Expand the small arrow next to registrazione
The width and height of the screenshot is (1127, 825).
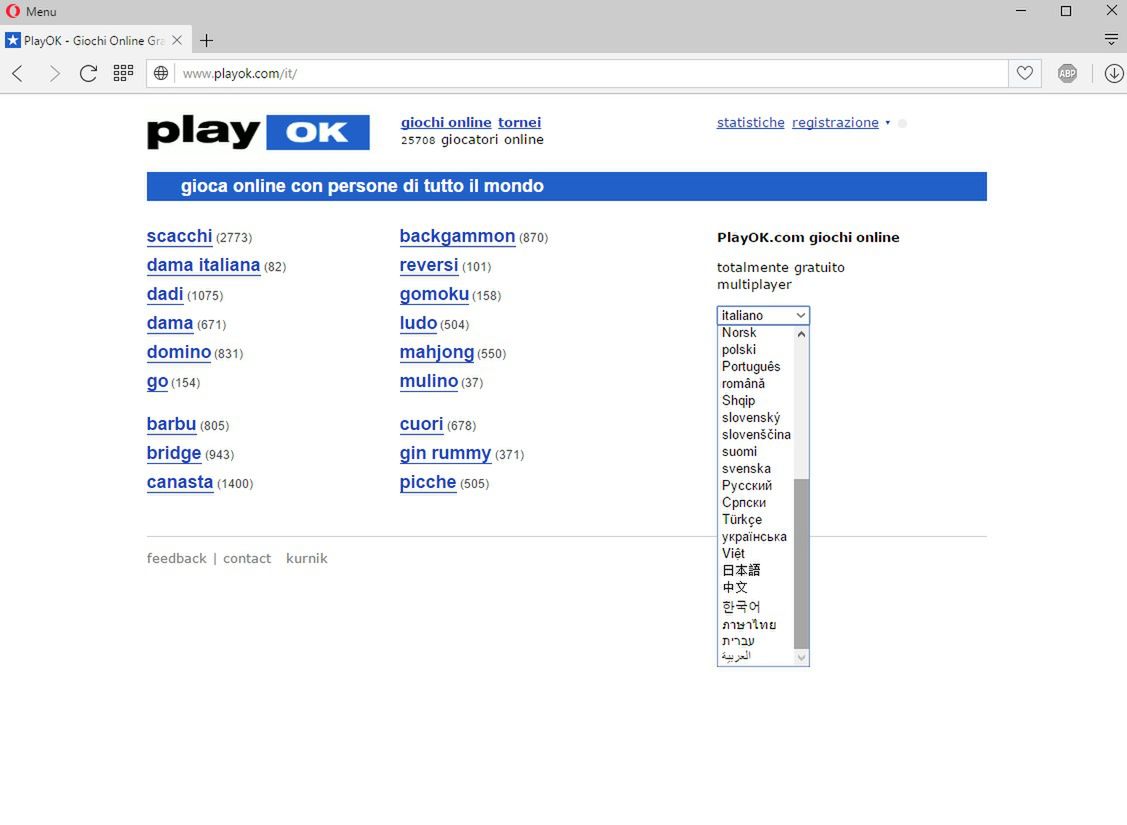click(x=888, y=123)
